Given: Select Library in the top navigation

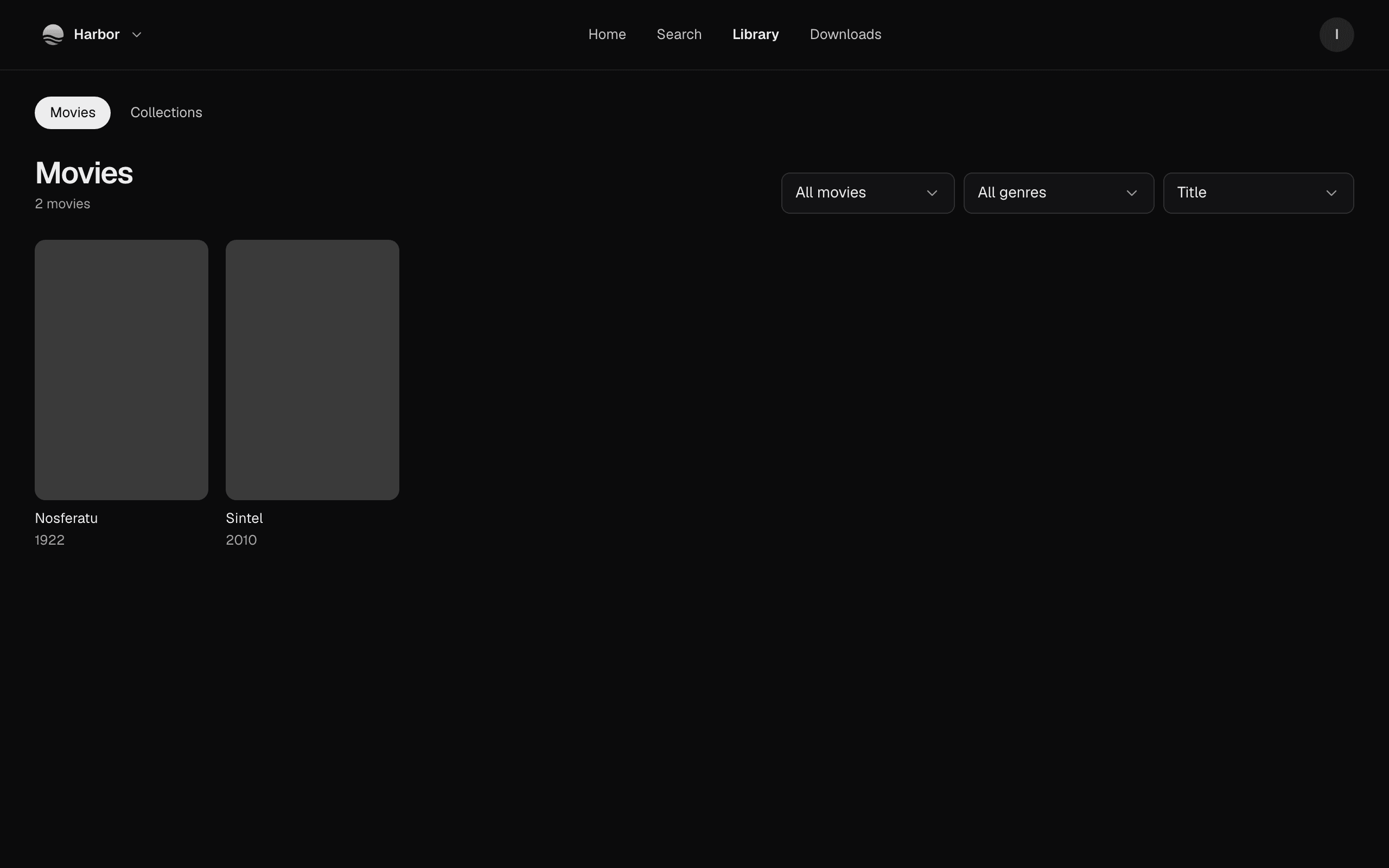Looking at the screenshot, I should pos(755,34).
